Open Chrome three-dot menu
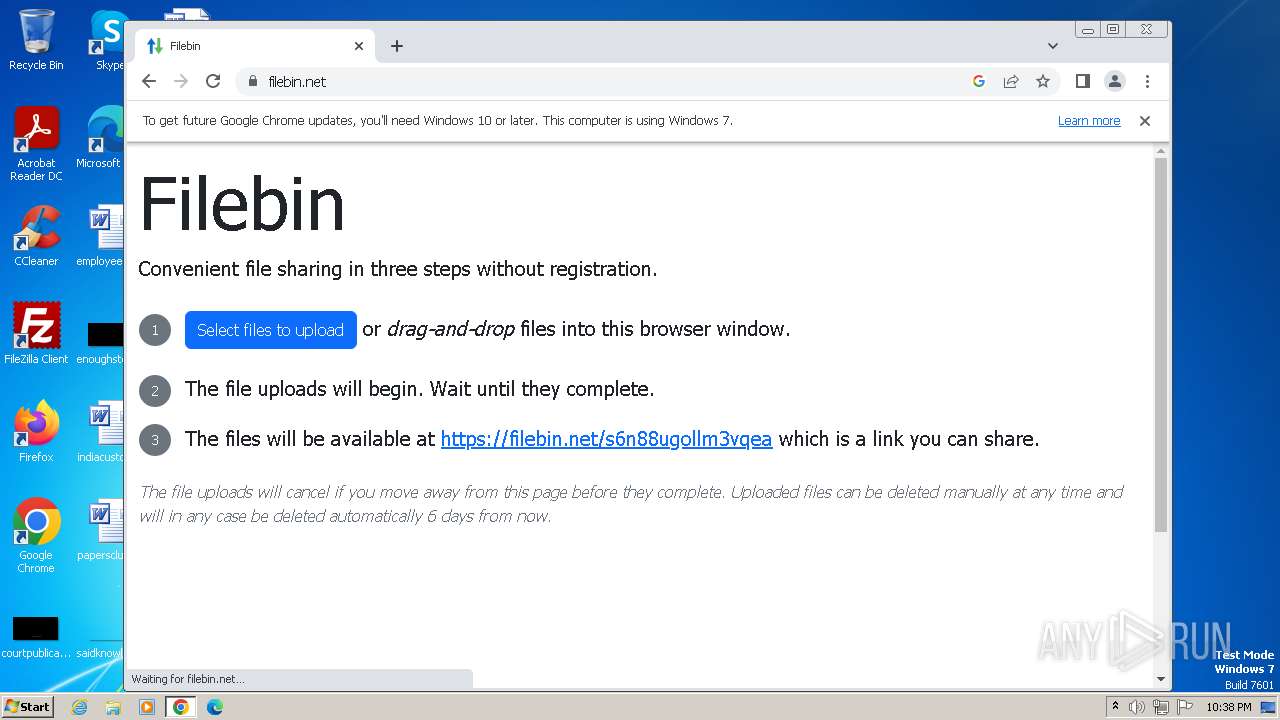The image size is (1280, 720). click(x=1147, y=82)
